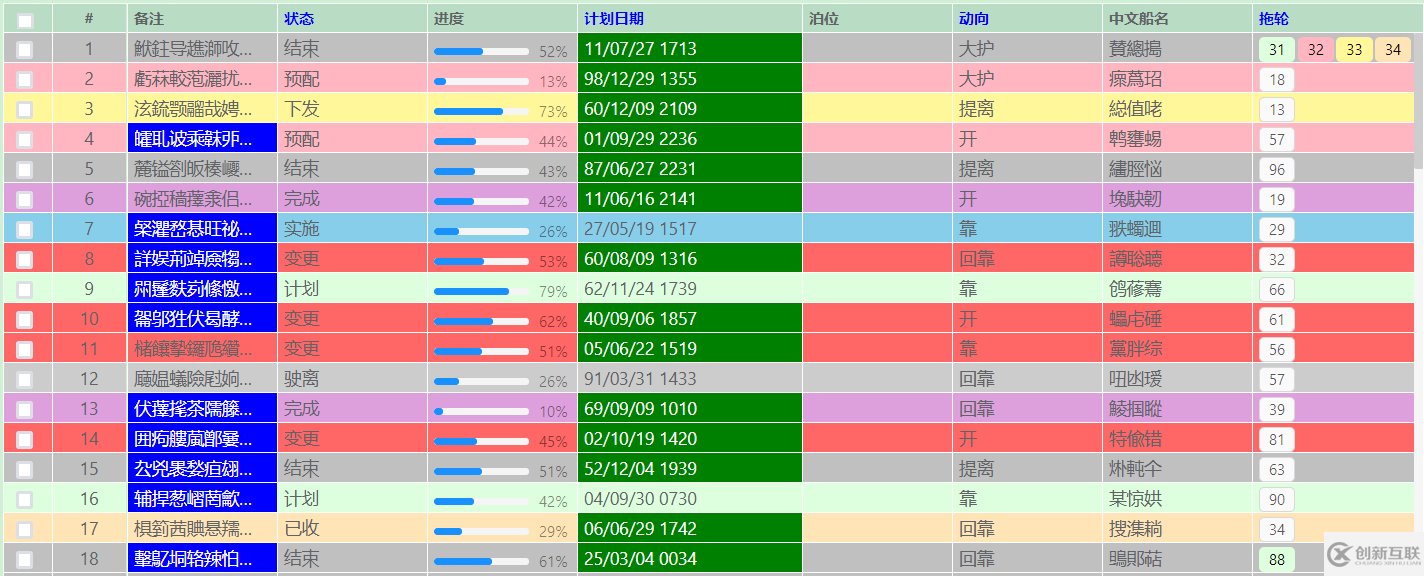Screen dimensions: 1424x576
Task: Sort by the 状态 column header
Action: (x=299, y=19)
